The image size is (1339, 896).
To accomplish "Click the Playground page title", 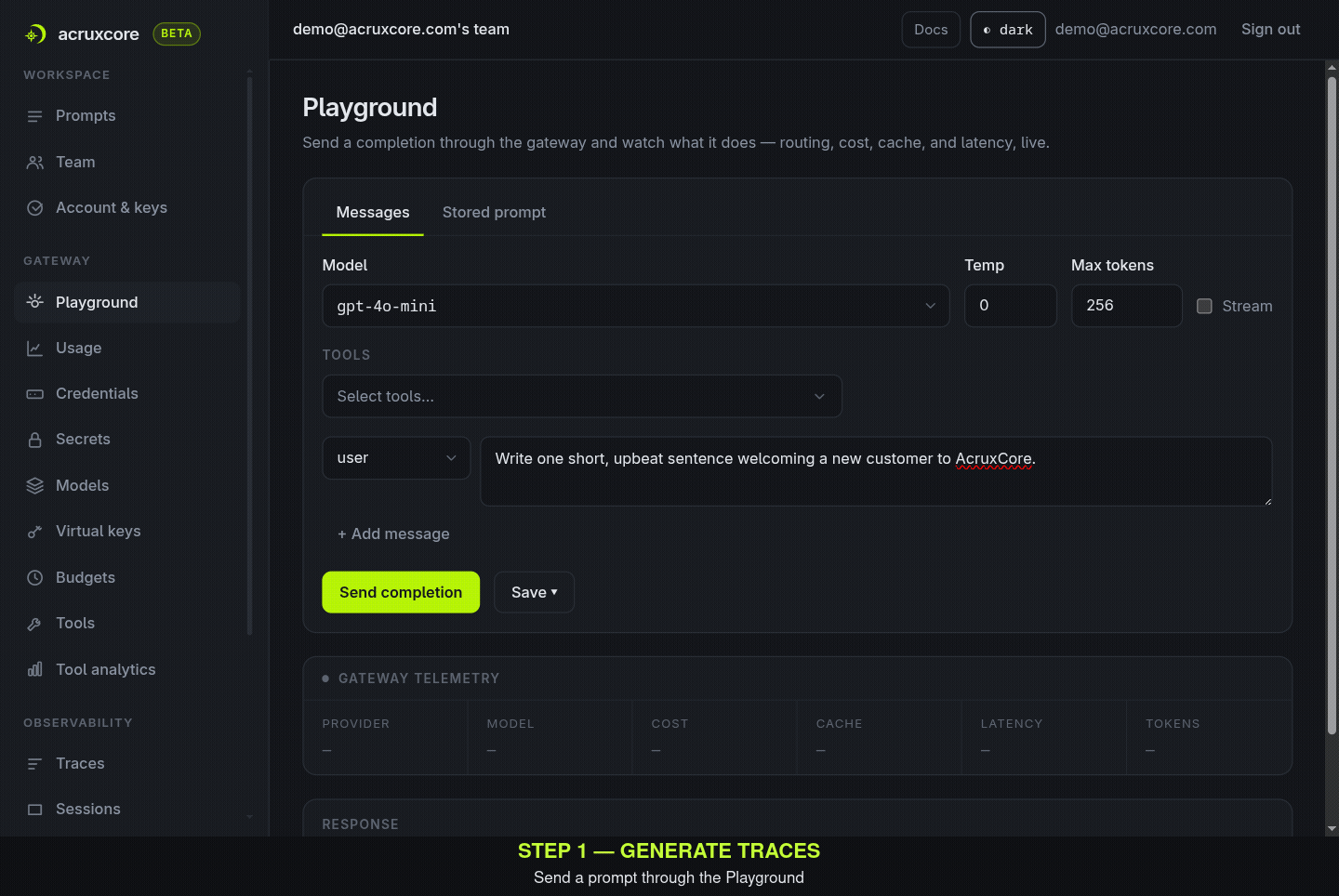I will 369,108.
